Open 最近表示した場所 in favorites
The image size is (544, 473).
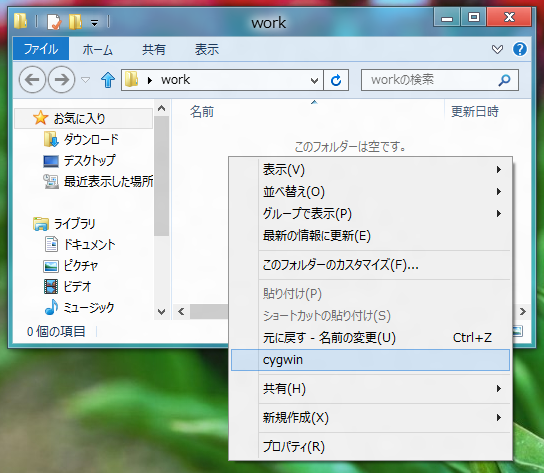tap(98, 181)
